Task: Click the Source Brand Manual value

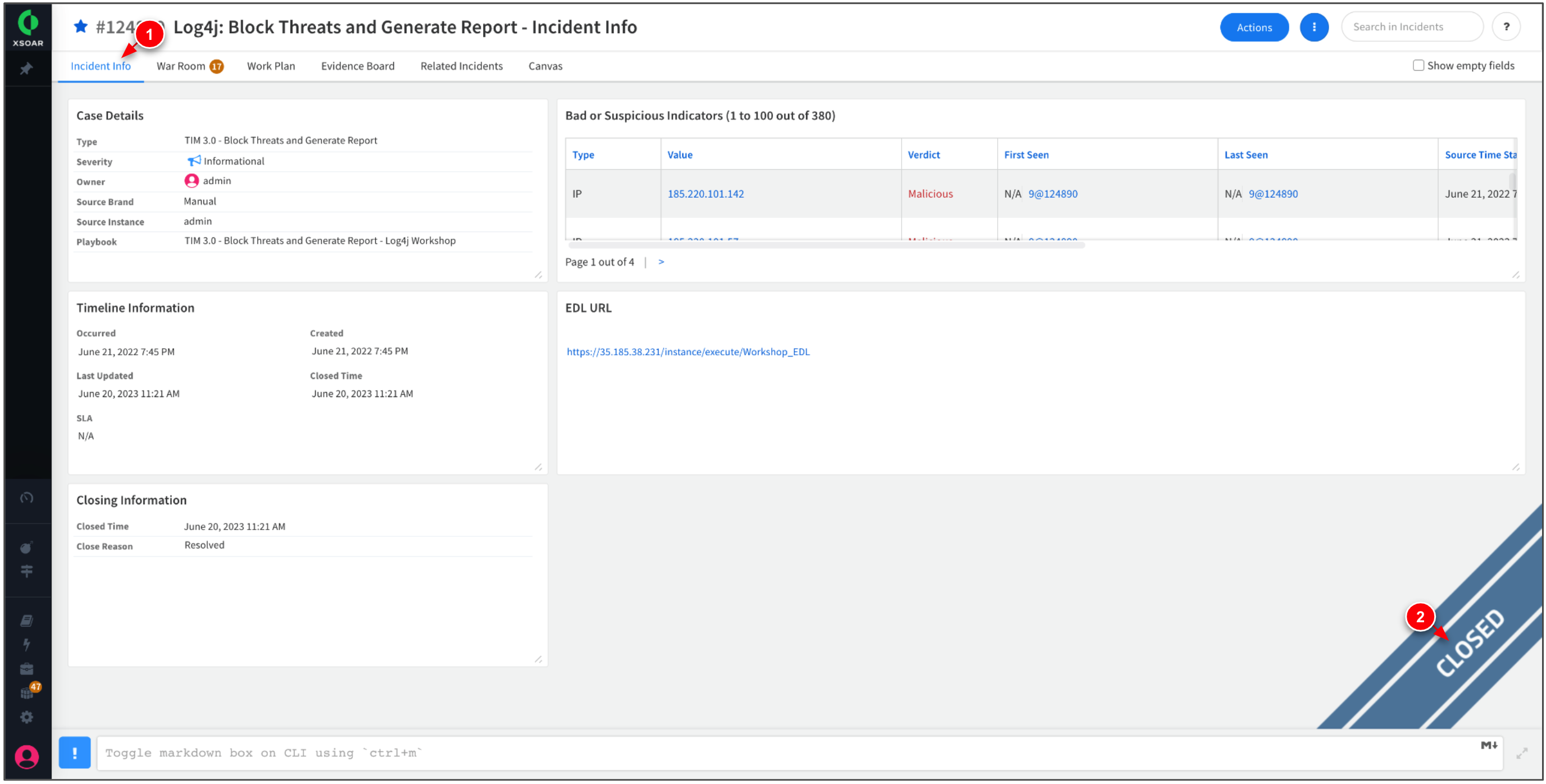Action: coord(200,202)
